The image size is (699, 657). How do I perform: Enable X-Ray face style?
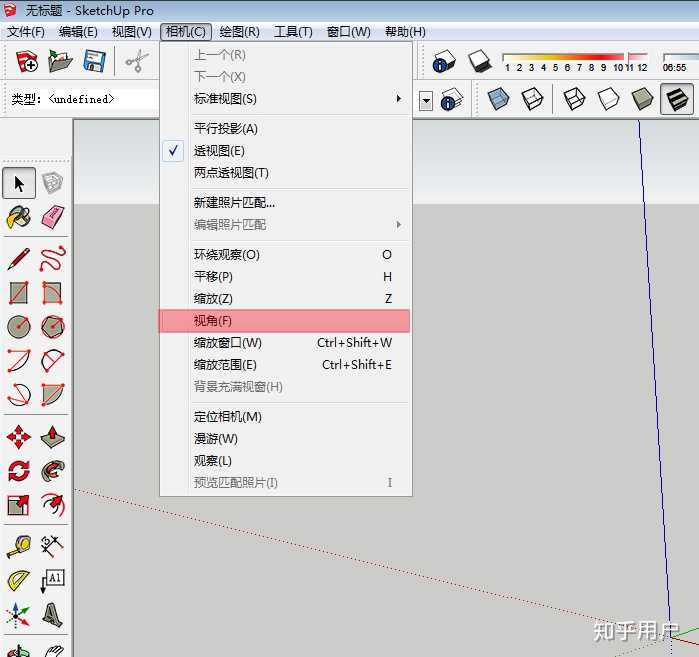(498, 99)
